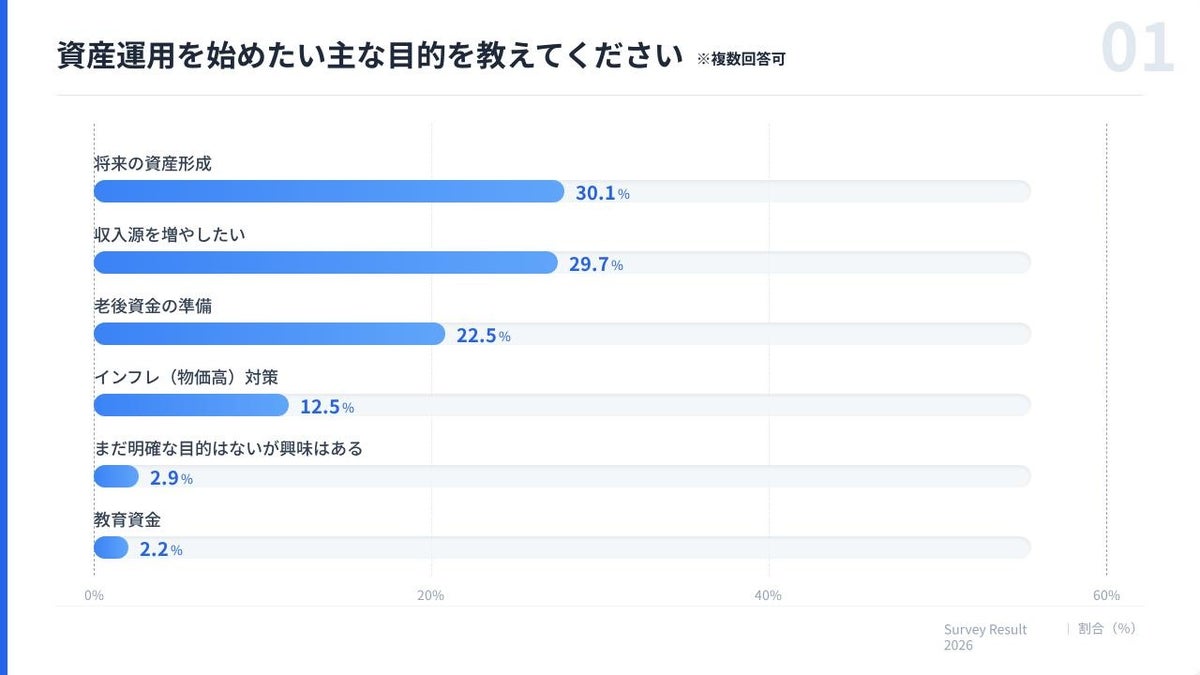
Task: Select the 2.9% value label
Action: click(171, 478)
